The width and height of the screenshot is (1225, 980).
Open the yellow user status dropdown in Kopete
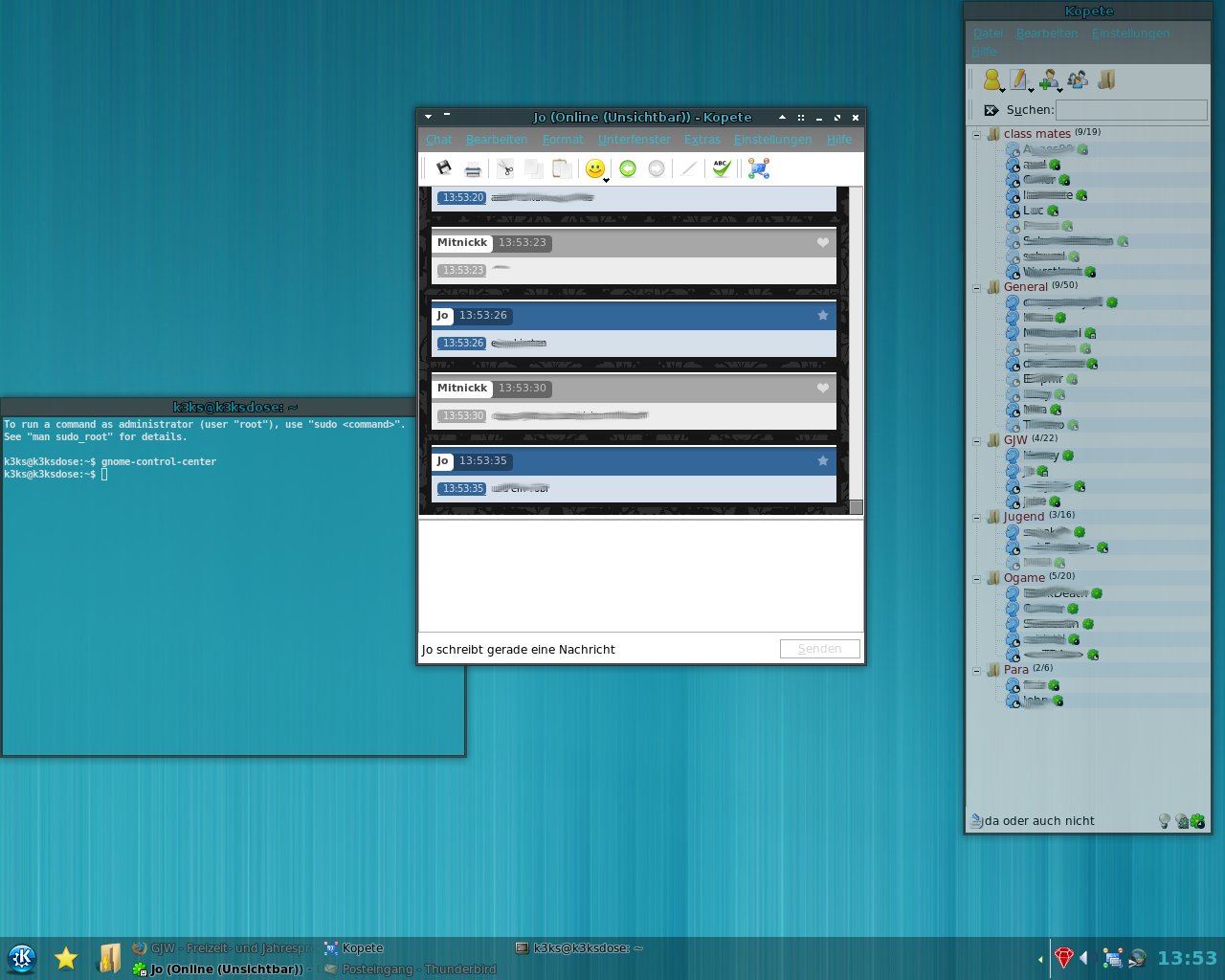(x=993, y=80)
